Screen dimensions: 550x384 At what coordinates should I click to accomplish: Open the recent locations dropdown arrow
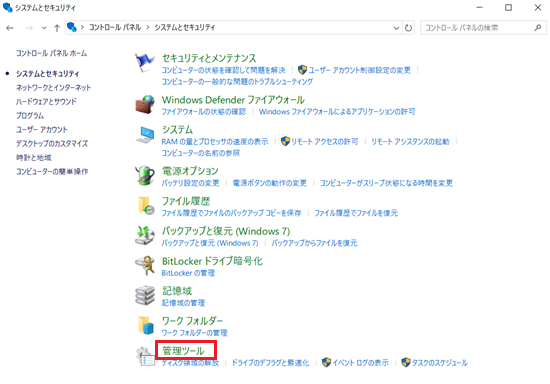(x=44, y=28)
